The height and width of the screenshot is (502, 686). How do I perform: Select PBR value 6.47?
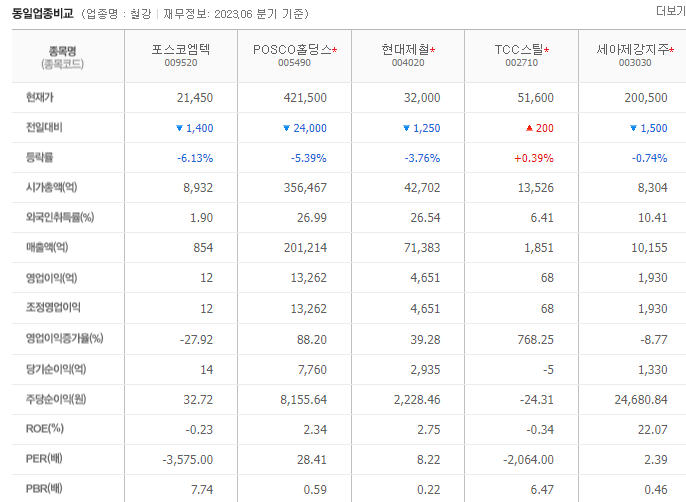(x=542, y=489)
